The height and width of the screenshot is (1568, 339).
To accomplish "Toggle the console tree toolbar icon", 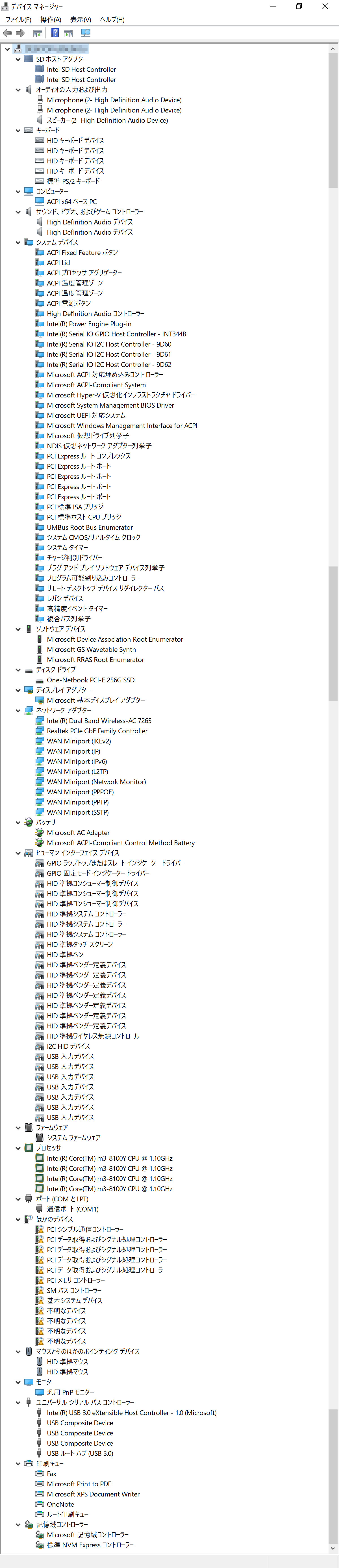I will pyautogui.click(x=38, y=33).
